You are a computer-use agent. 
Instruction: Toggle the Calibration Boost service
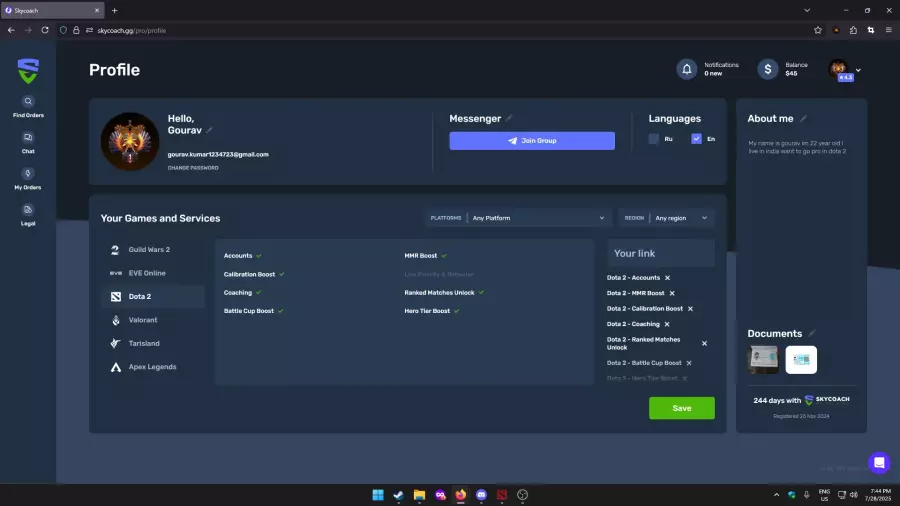point(254,274)
